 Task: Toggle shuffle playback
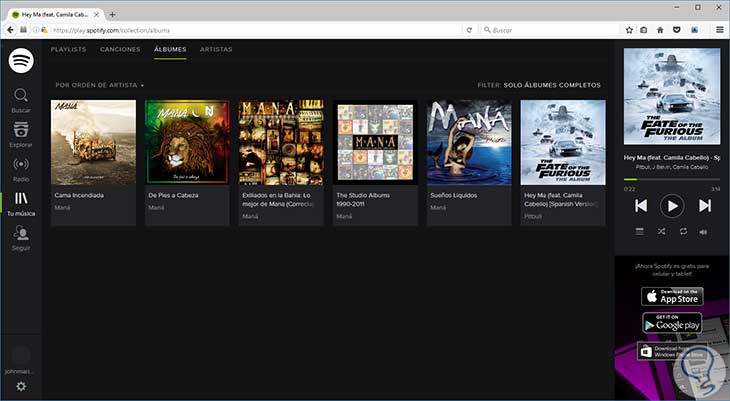662,231
